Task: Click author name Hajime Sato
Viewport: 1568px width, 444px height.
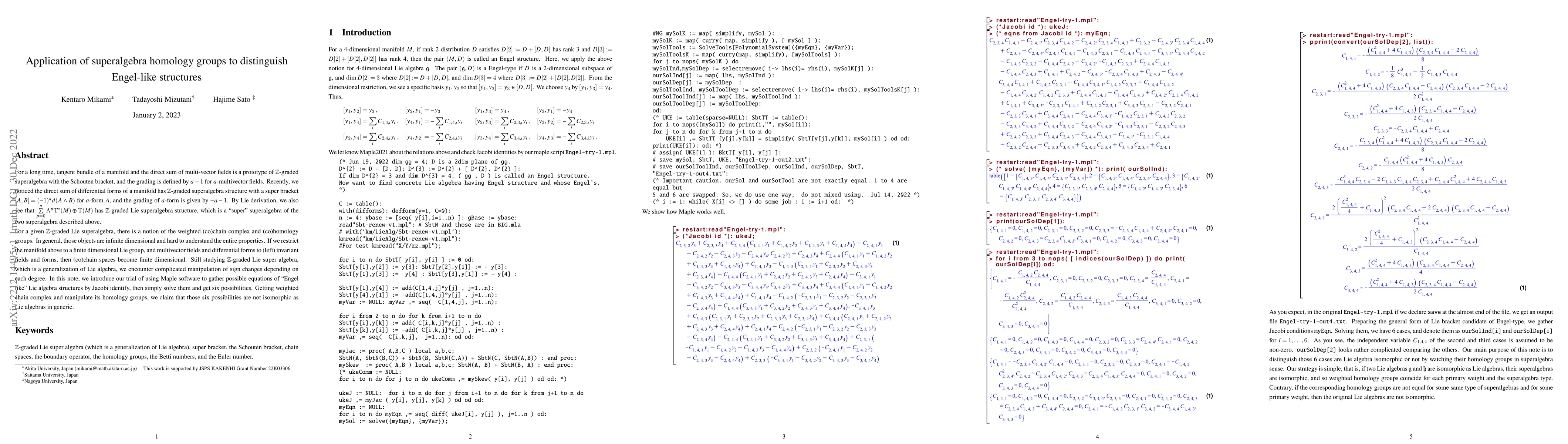Action: 232,99
